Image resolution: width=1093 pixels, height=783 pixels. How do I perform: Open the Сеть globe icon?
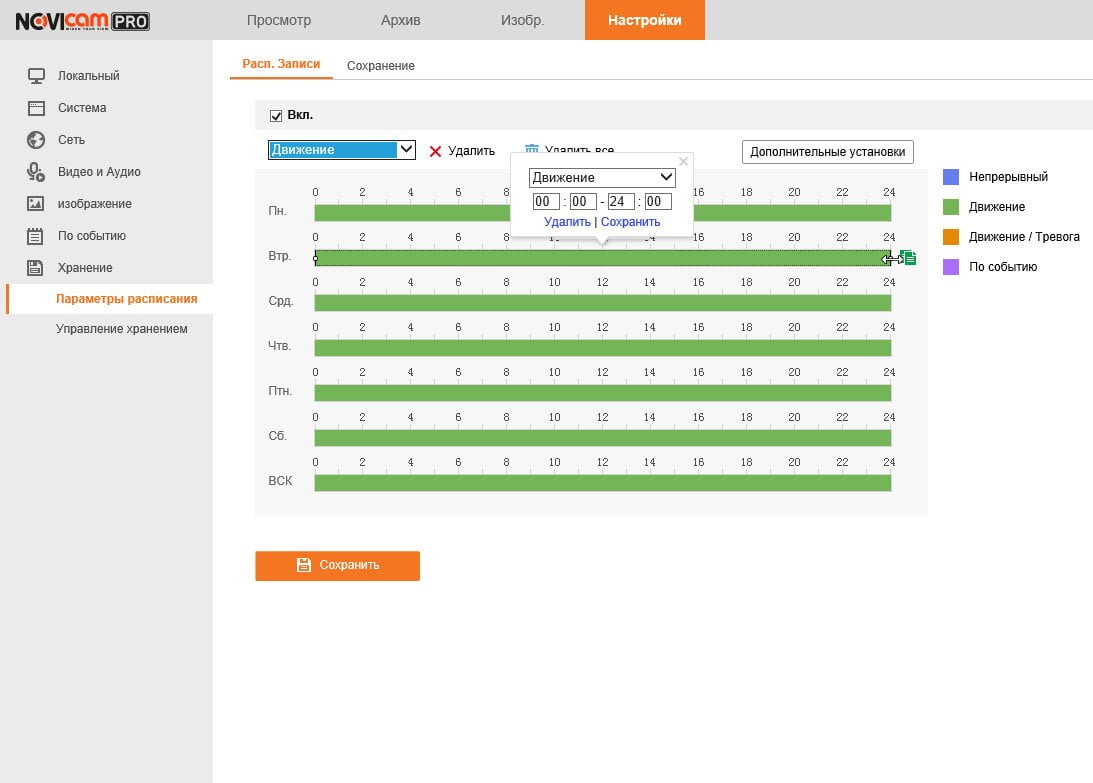pos(36,139)
